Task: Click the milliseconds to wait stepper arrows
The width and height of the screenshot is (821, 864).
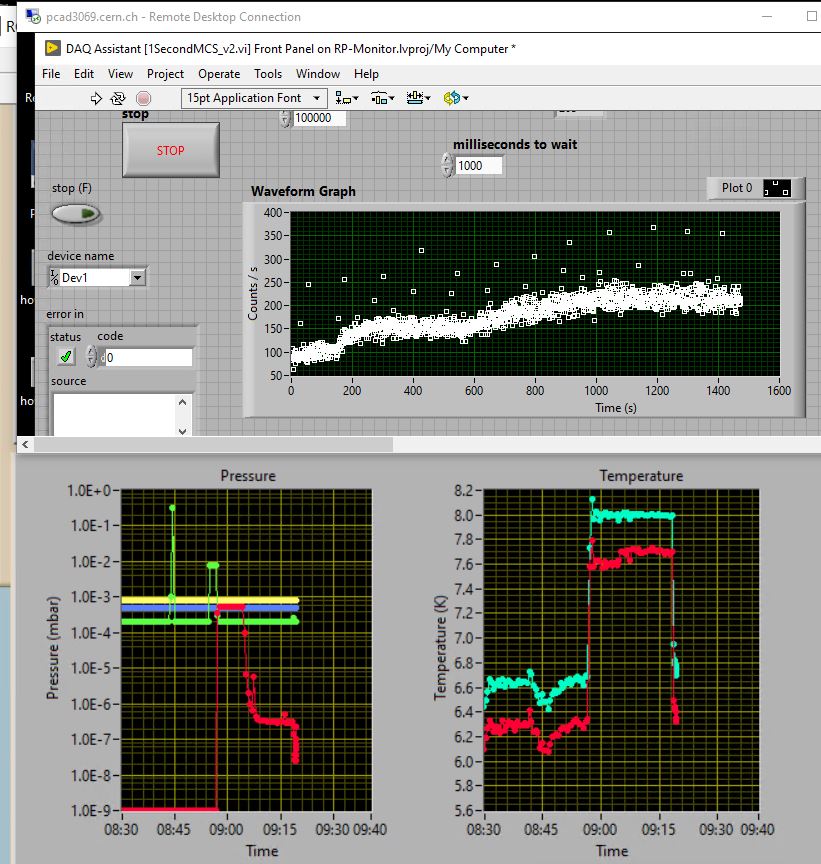Action: (446, 165)
